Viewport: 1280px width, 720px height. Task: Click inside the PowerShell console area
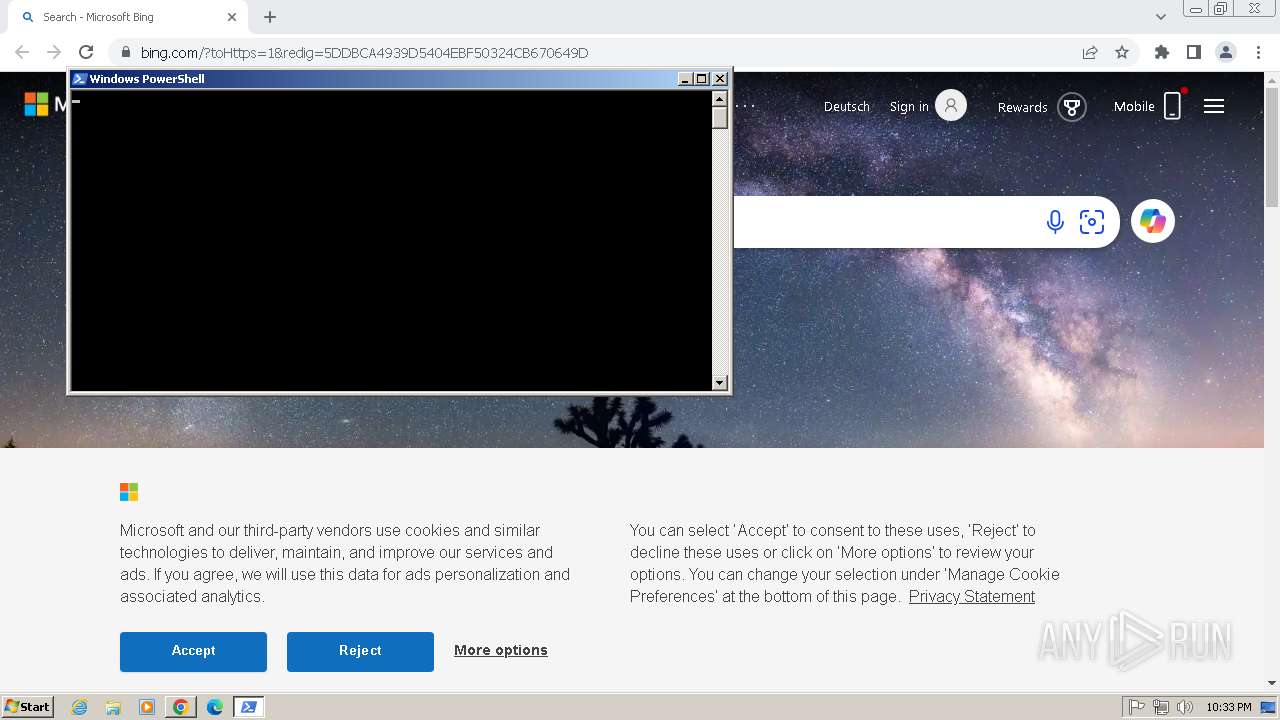[x=391, y=240]
